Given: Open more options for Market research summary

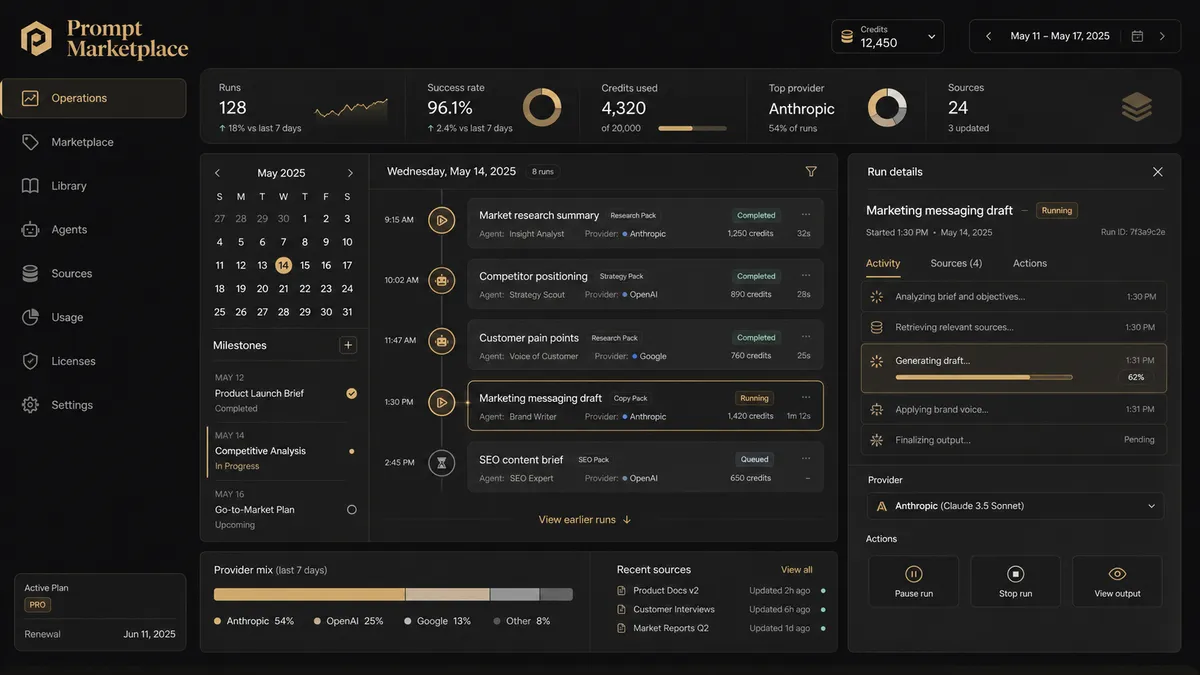Looking at the screenshot, I should coord(806,214).
